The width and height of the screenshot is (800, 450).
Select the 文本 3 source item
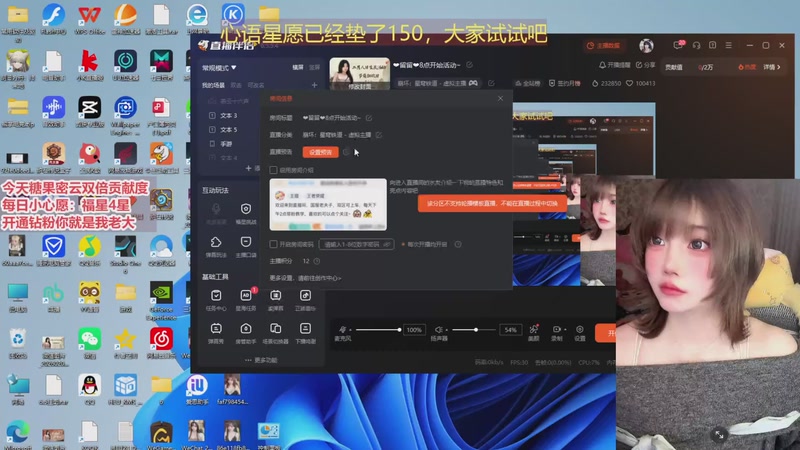[229, 115]
